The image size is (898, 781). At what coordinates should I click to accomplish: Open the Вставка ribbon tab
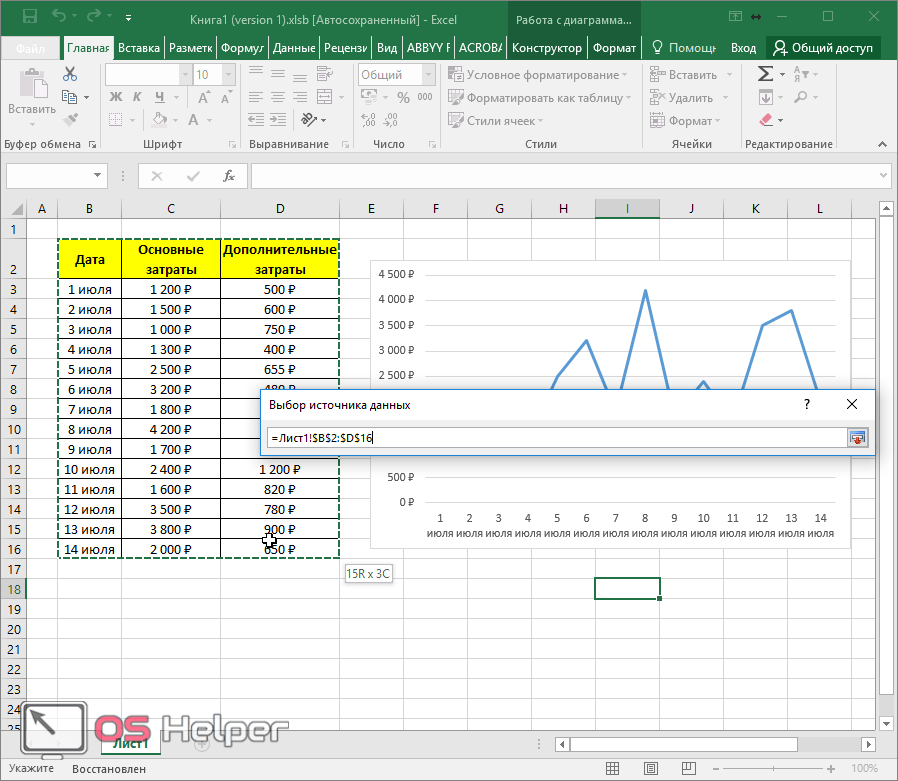pos(138,48)
